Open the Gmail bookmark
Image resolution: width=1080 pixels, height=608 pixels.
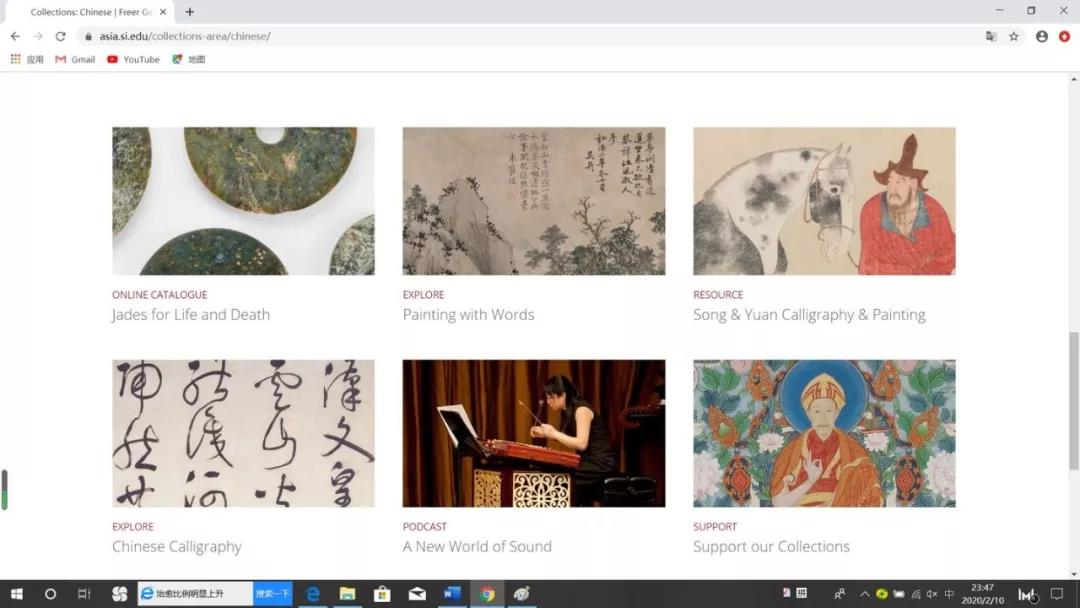(x=75, y=59)
